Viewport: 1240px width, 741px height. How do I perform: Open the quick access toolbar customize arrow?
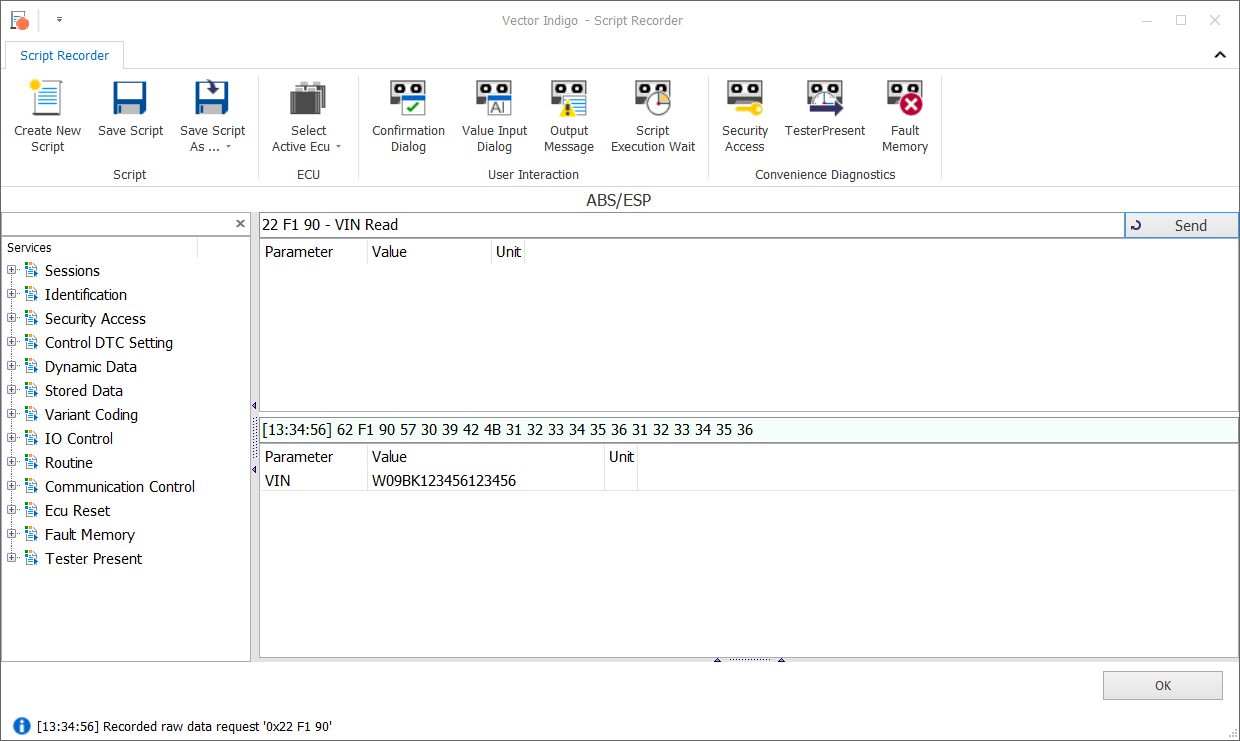tap(59, 19)
